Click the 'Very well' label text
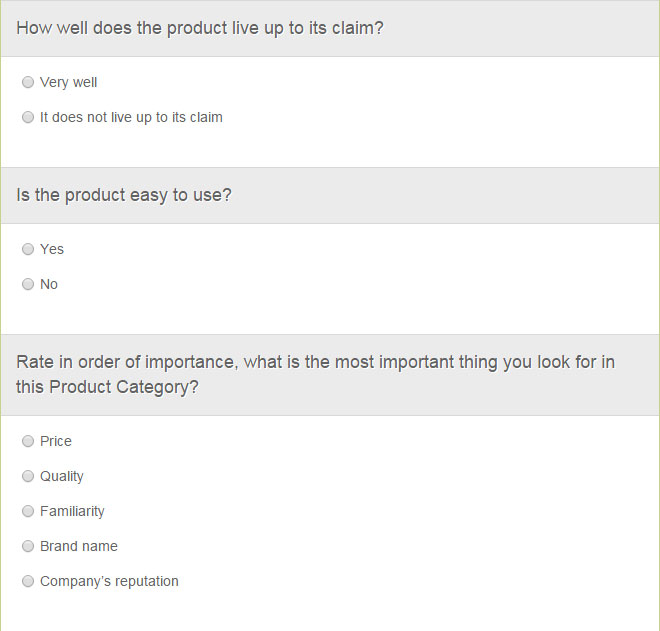The image size is (660, 631). click(x=68, y=83)
